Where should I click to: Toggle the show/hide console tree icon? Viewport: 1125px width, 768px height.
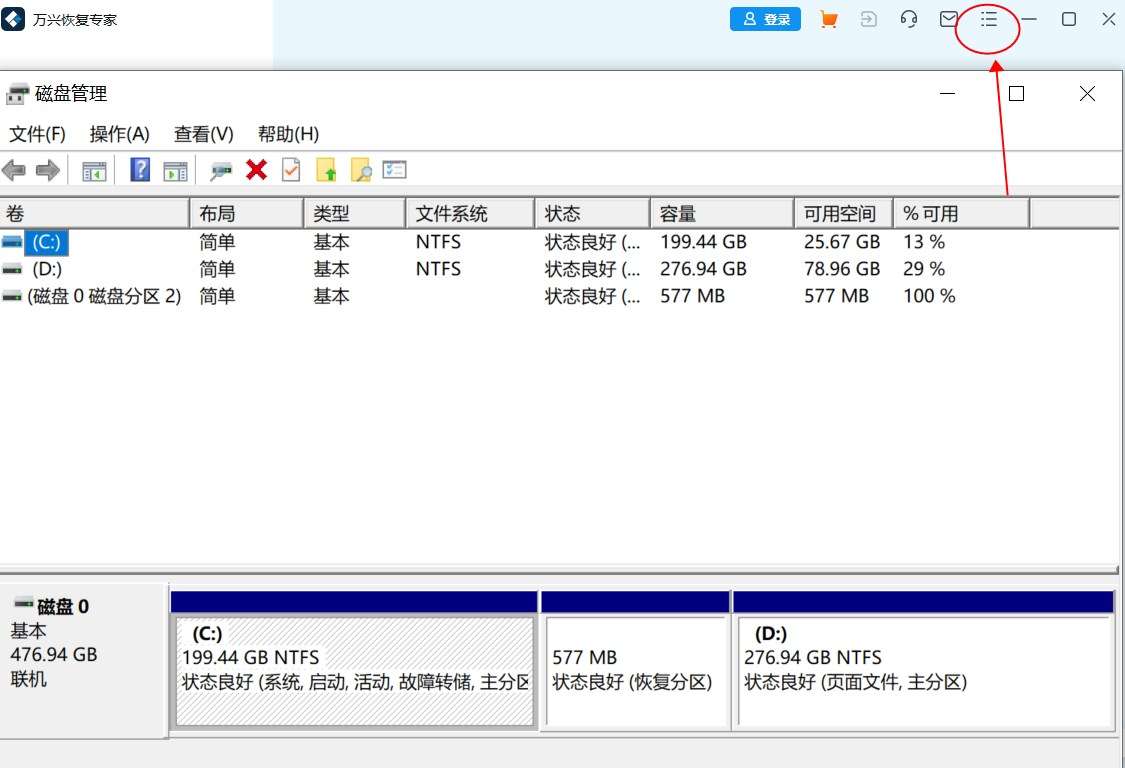click(x=94, y=171)
